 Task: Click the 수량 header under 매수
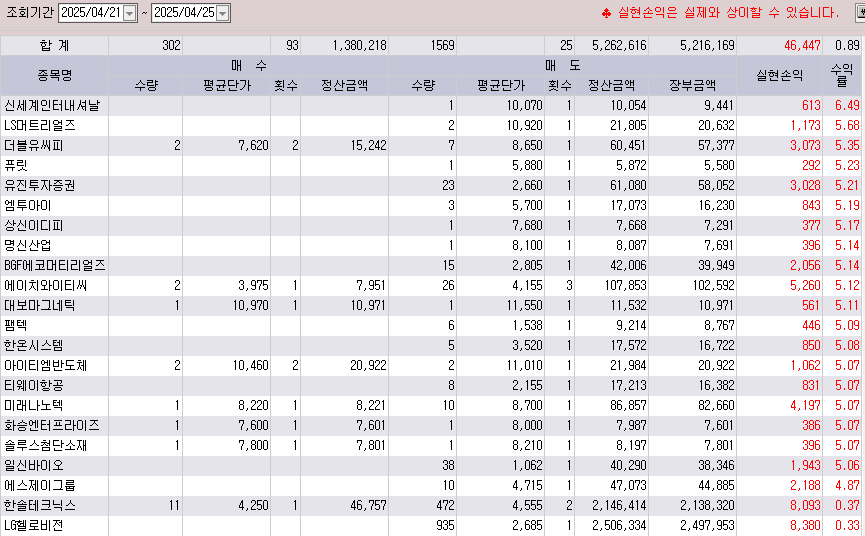click(x=146, y=85)
